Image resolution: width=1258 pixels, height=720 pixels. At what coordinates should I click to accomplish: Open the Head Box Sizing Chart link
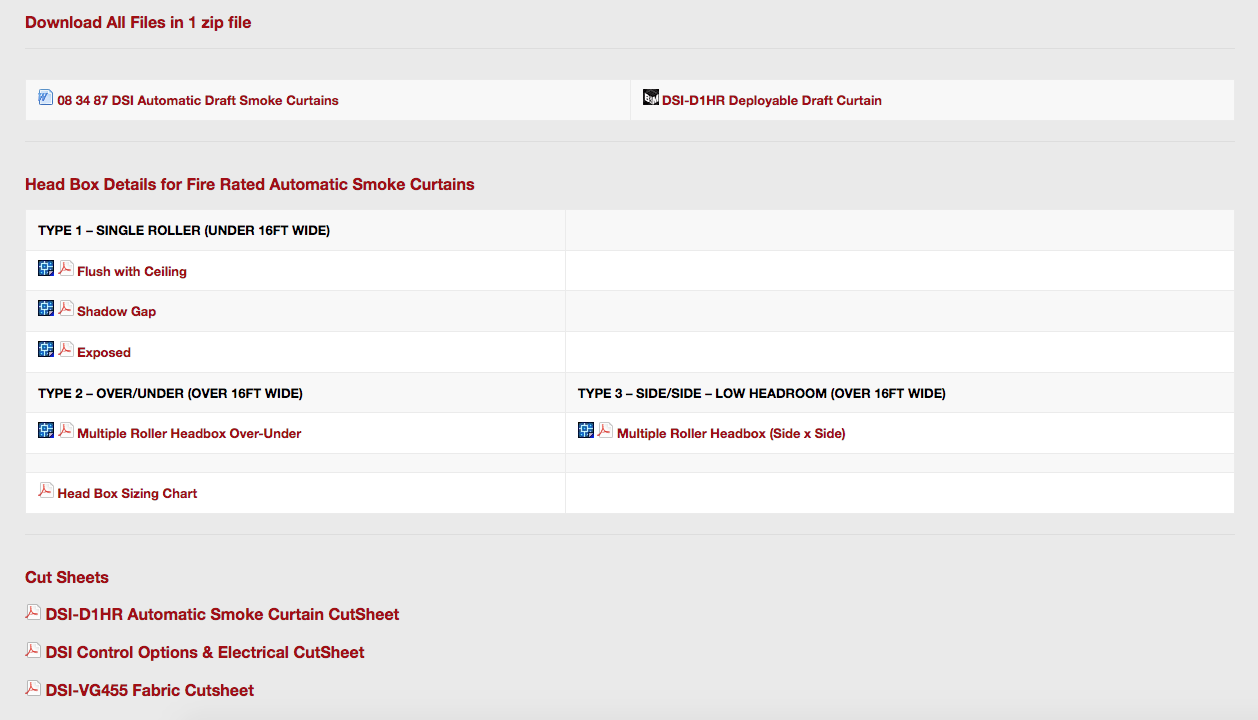coord(127,494)
